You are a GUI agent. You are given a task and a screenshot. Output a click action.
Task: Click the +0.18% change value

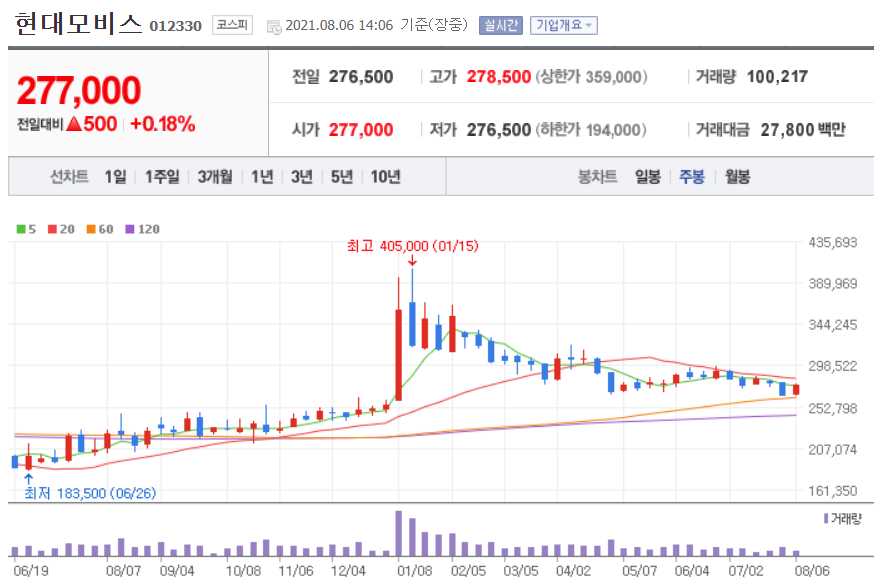click(x=162, y=124)
